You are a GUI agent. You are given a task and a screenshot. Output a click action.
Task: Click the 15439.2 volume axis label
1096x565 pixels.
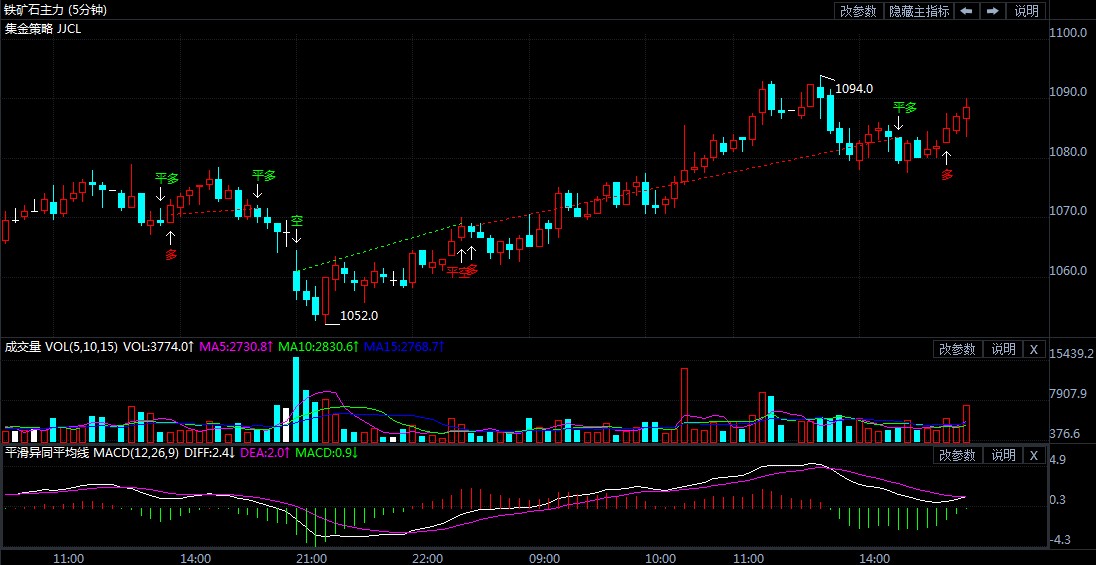click(x=1072, y=355)
